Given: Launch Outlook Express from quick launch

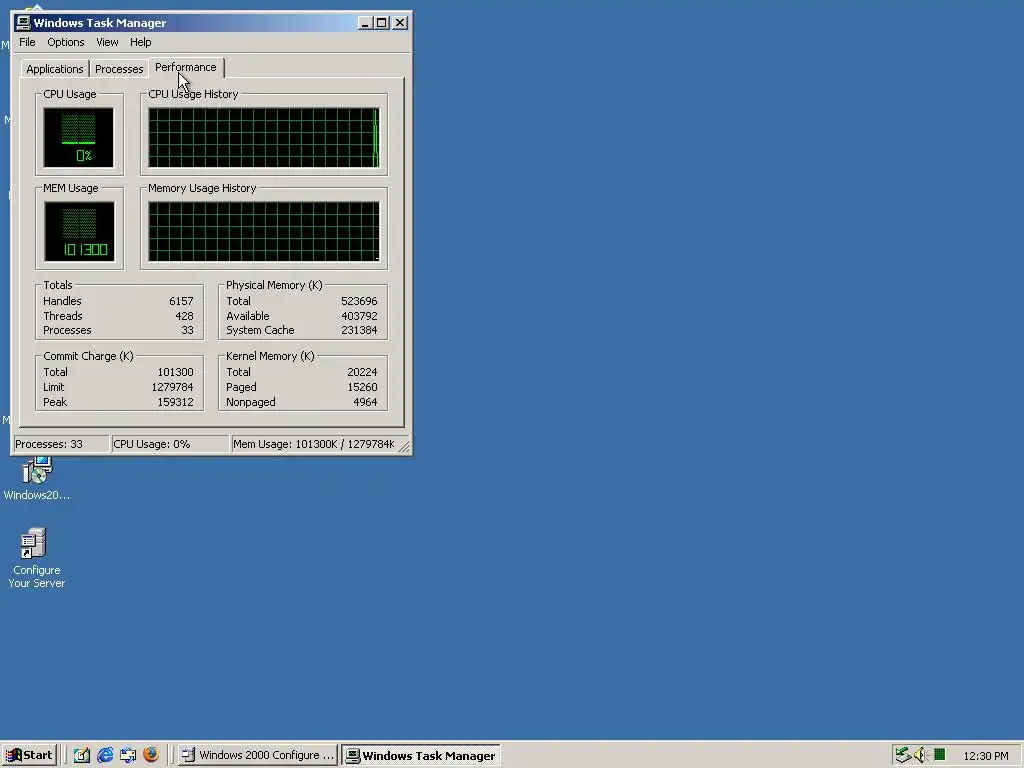Looking at the screenshot, I should point(128,755).
